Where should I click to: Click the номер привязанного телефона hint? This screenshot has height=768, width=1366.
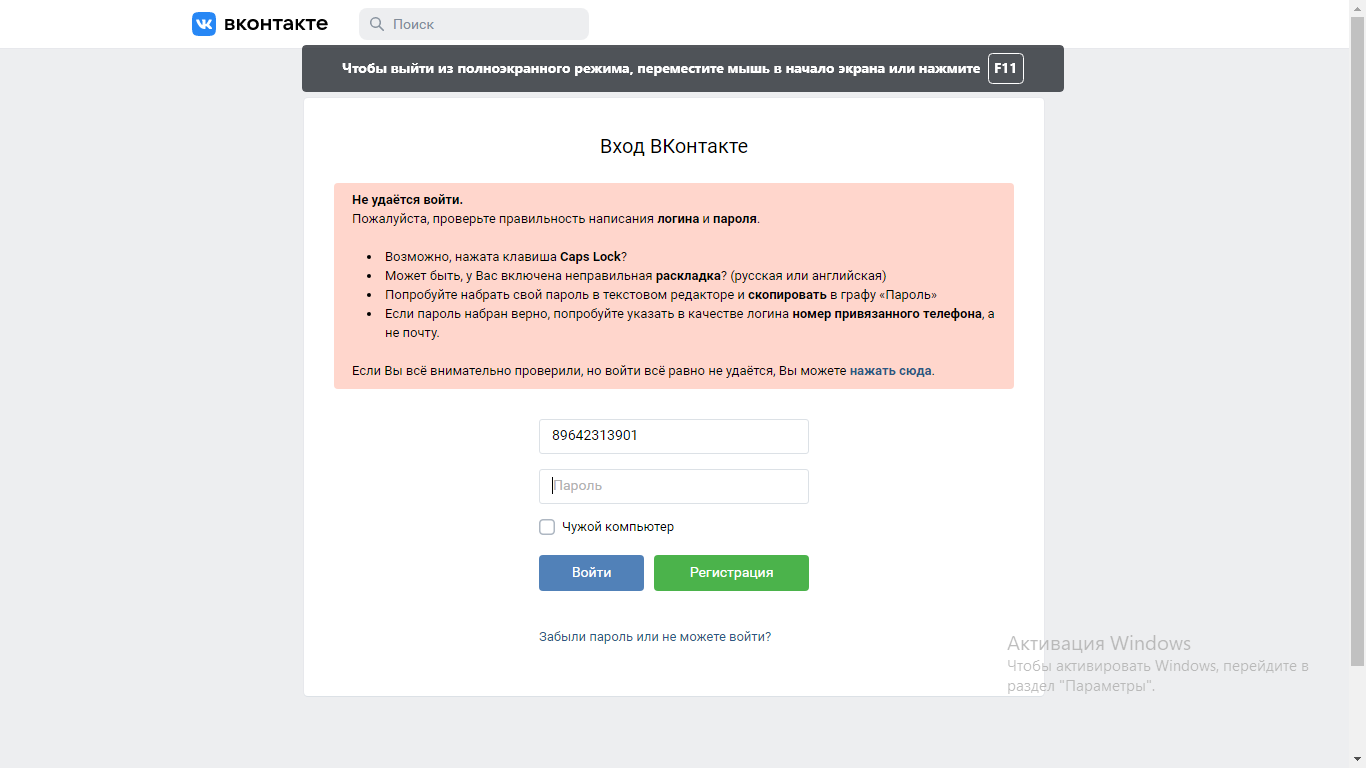[x=689, y=323]
